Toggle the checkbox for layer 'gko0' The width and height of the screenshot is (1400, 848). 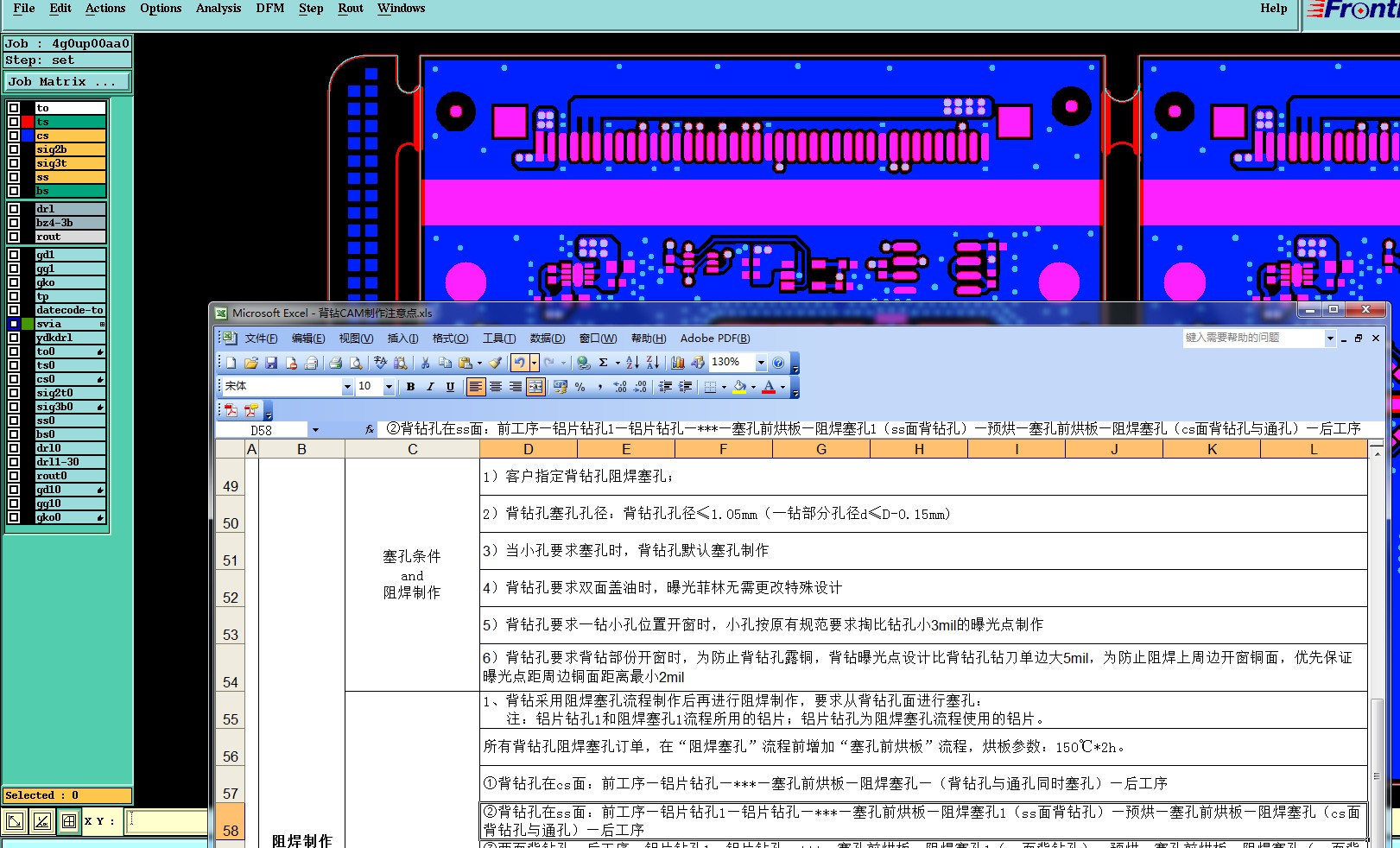tap(14, 517)
